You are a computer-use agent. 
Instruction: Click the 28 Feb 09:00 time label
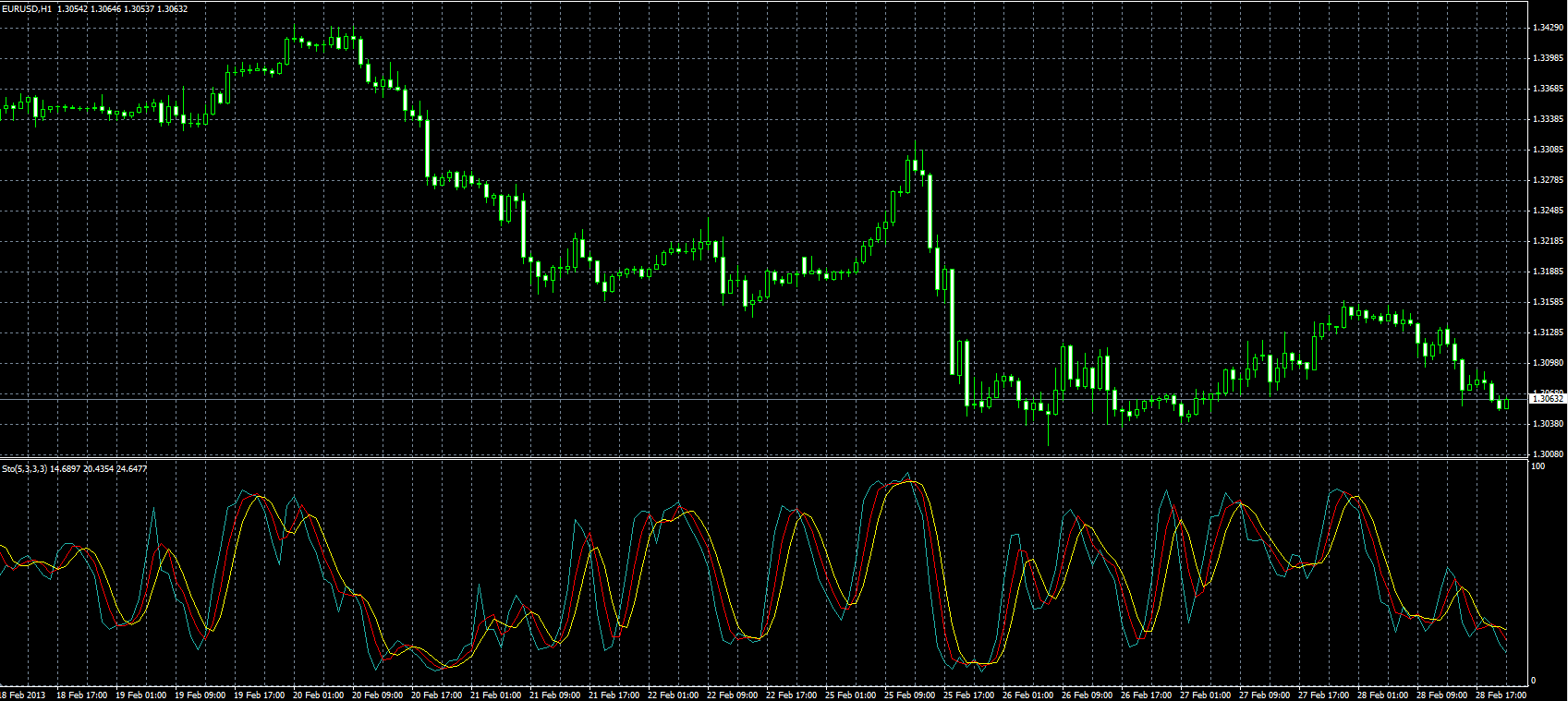1442,695
